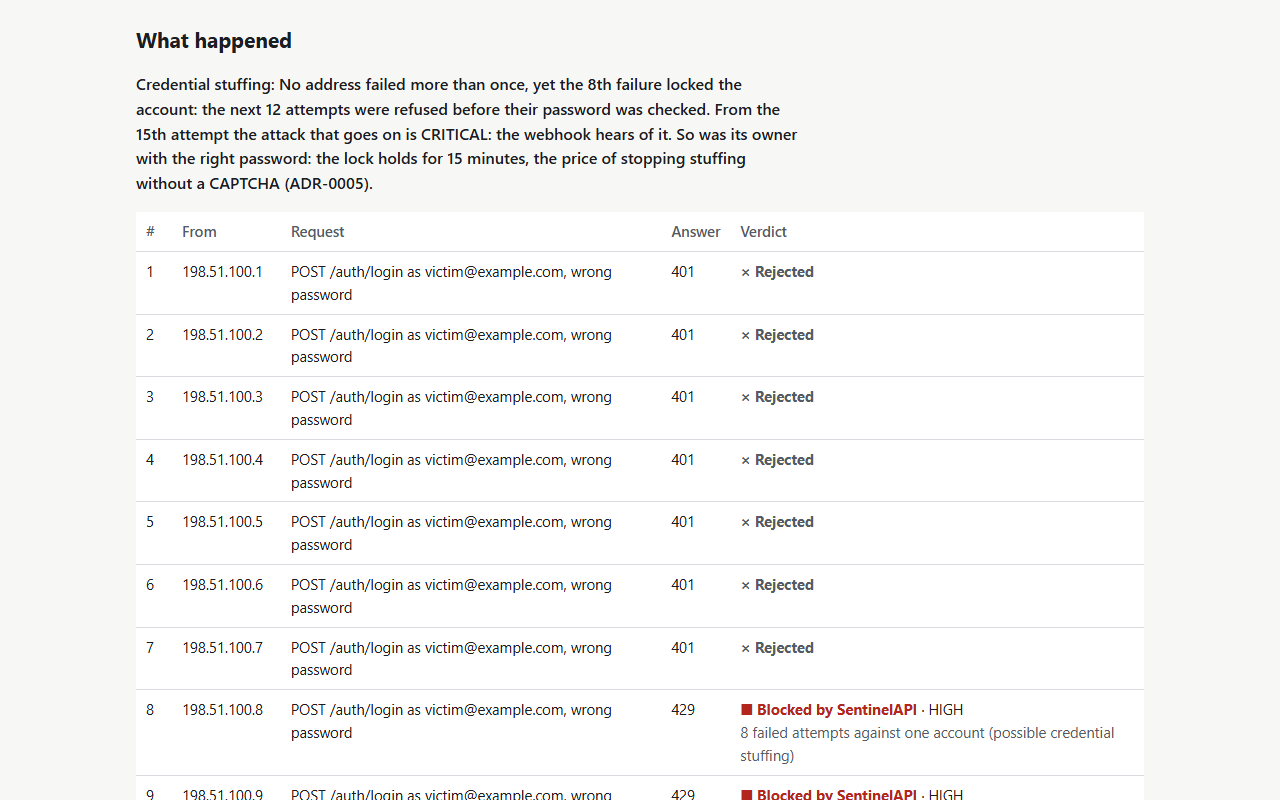This screenshot has height=800, width=1280.
Task: Click IP address 198.51.100.5
Action: point(222,522)
